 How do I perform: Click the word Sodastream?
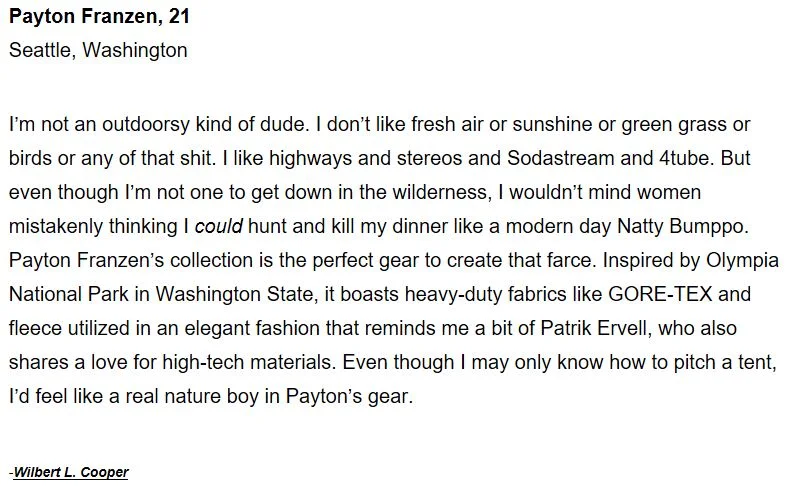560,158
